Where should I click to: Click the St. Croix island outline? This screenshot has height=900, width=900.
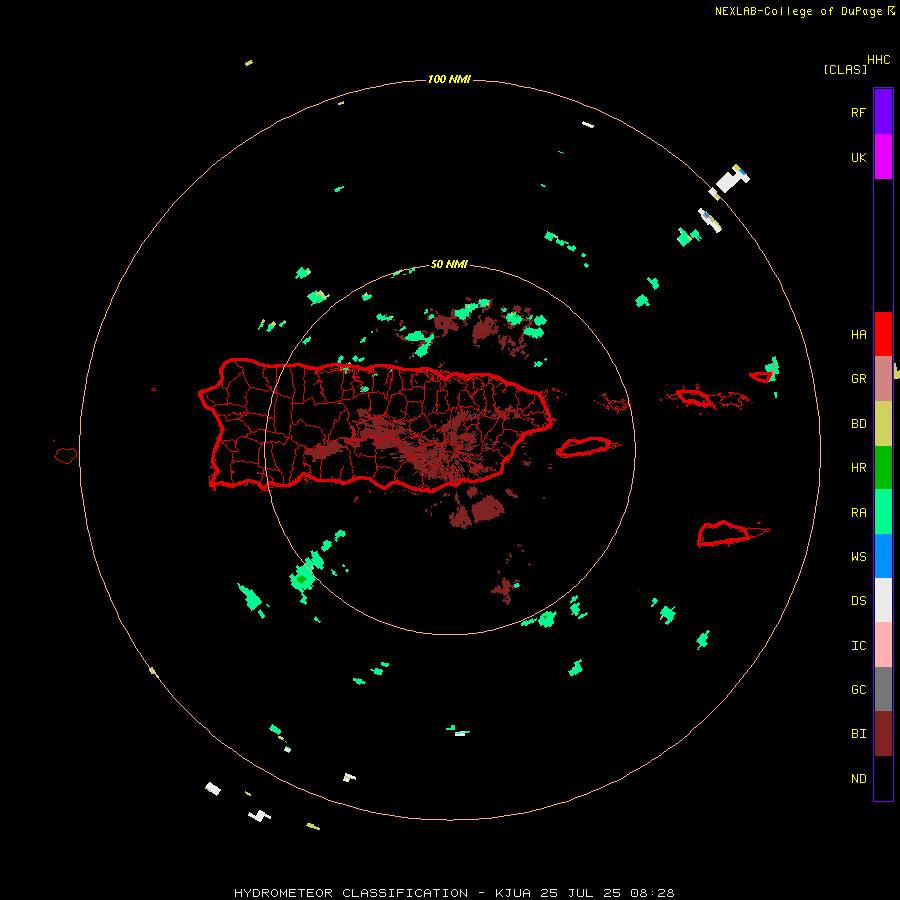732,534
